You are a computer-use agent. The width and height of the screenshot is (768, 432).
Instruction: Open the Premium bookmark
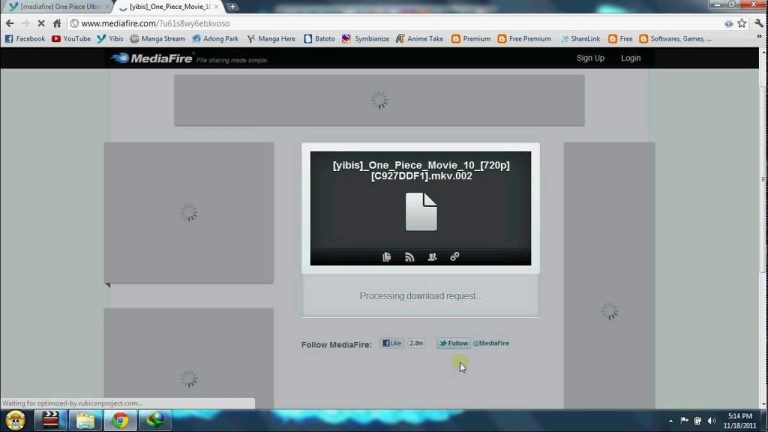471,38
